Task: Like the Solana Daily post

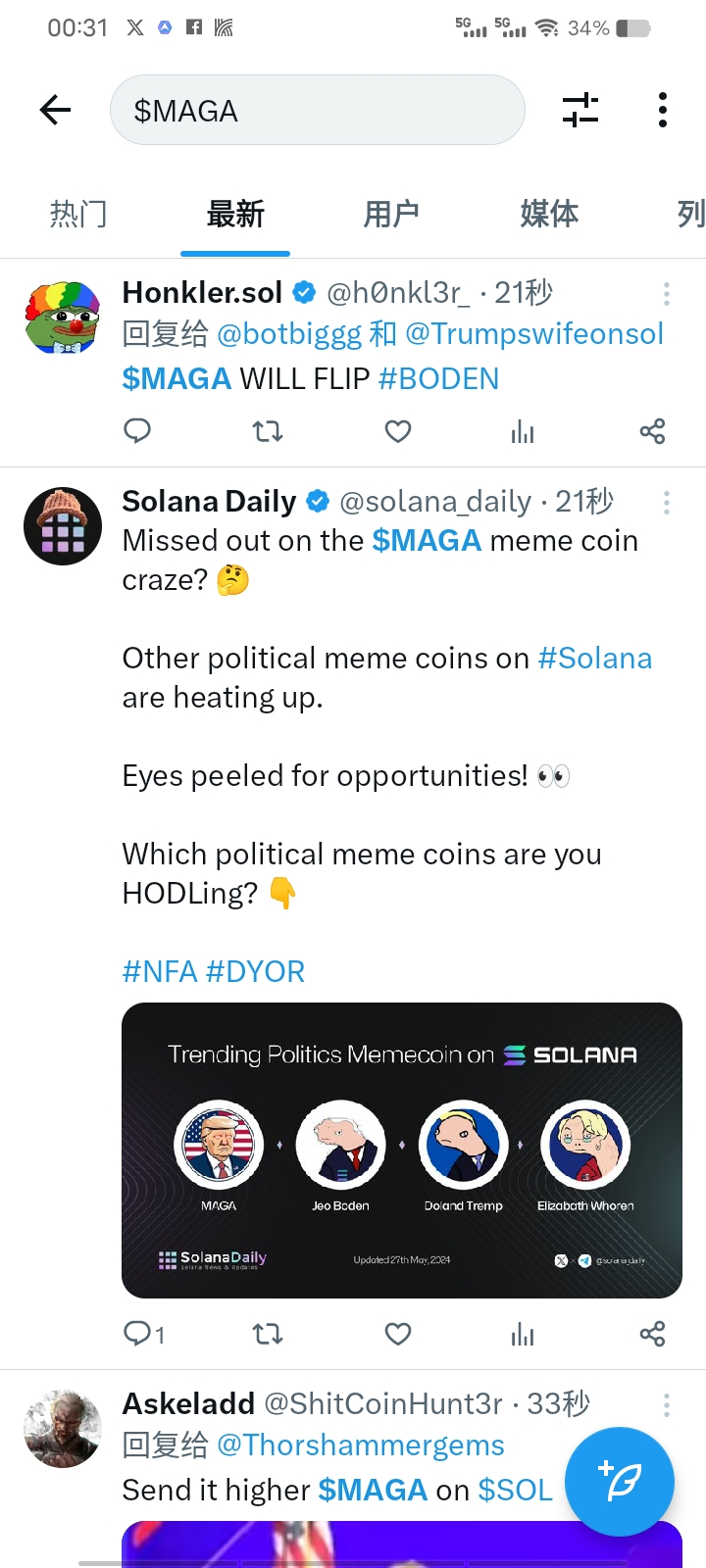Action: coord(398,1334)
